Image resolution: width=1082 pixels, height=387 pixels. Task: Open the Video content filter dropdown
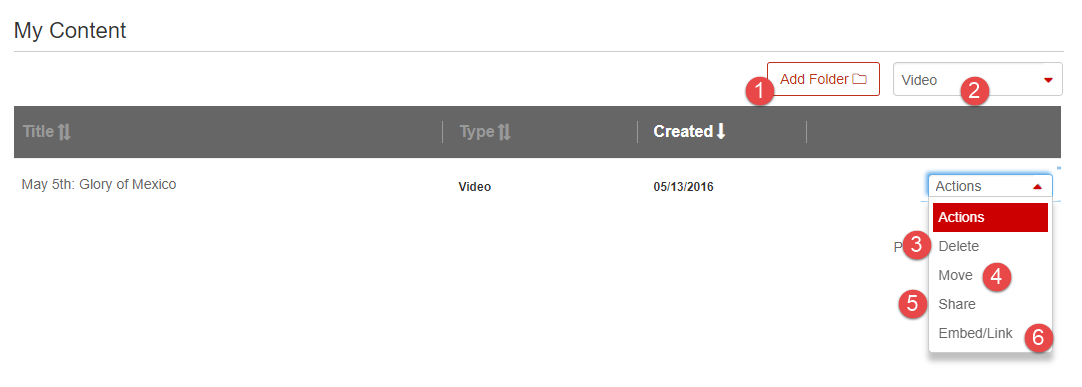point(978,79)
